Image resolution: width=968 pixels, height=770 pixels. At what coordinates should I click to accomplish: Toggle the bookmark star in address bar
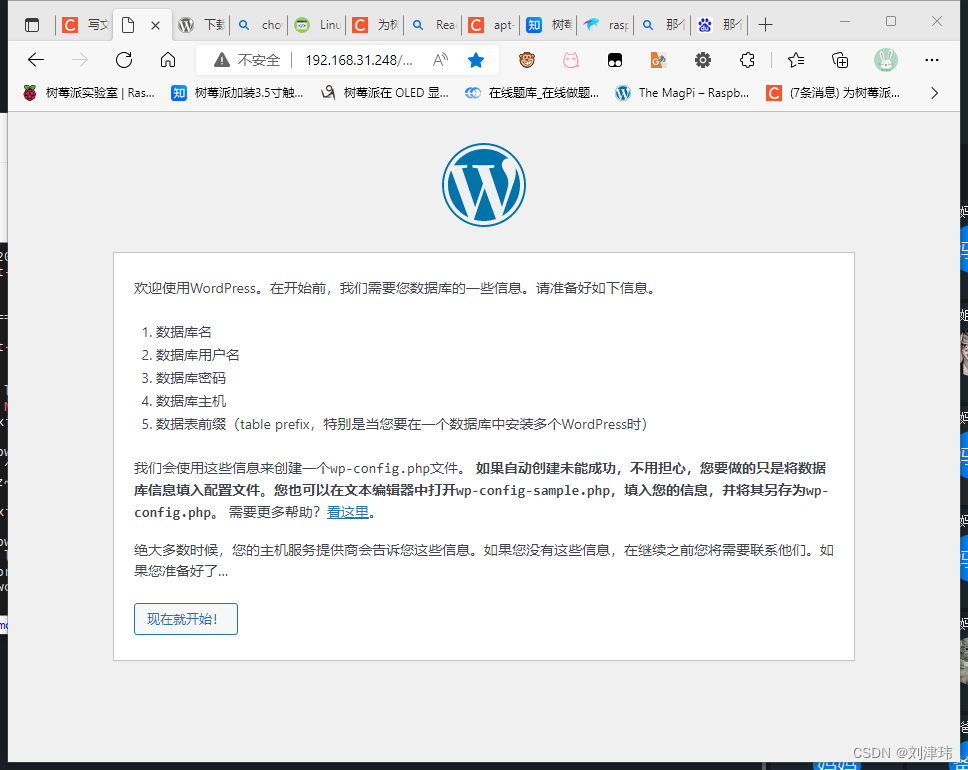[x=474, y=60]
